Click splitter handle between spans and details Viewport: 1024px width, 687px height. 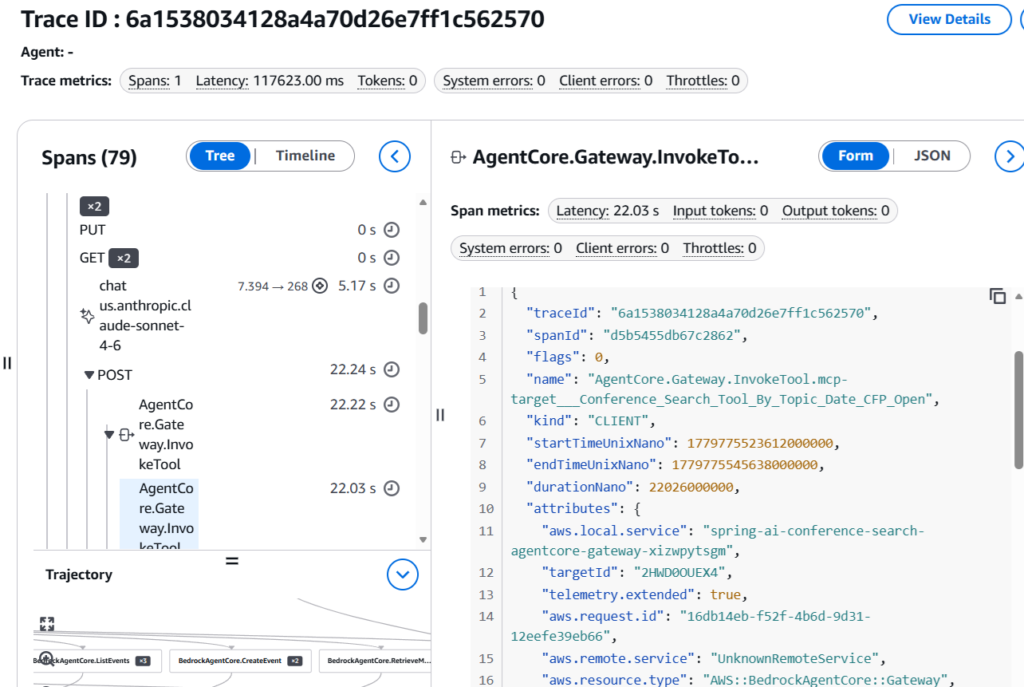pos(440,415)
